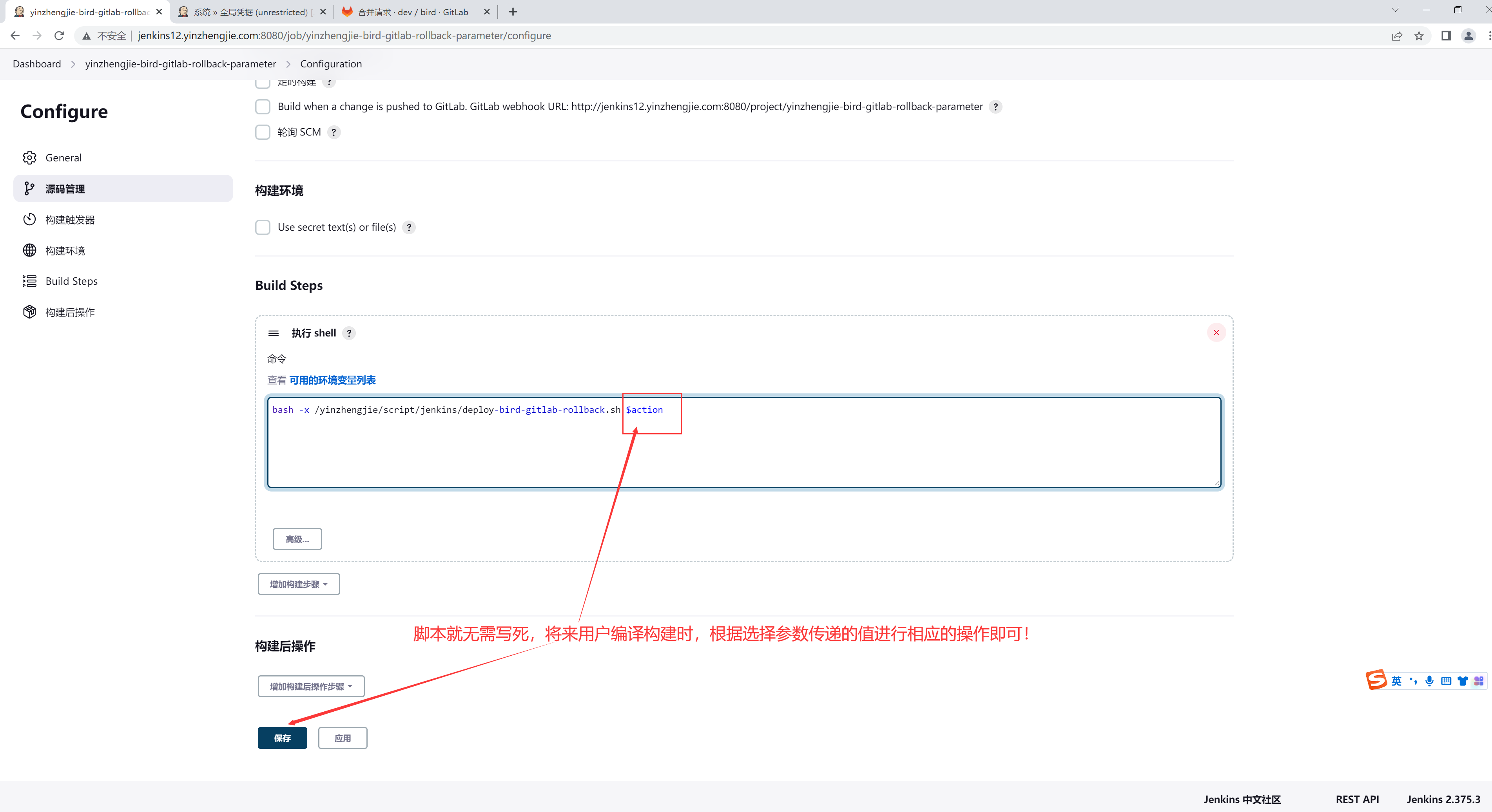Check Use secret text(s) or file(s)

pyautogui.click(x=263, y=227)
